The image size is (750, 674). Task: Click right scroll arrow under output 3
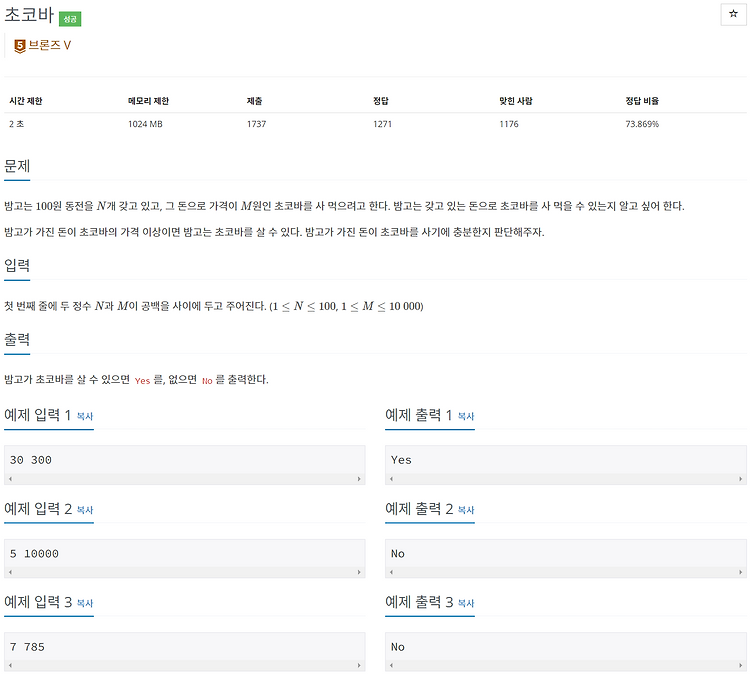(740, 665)
